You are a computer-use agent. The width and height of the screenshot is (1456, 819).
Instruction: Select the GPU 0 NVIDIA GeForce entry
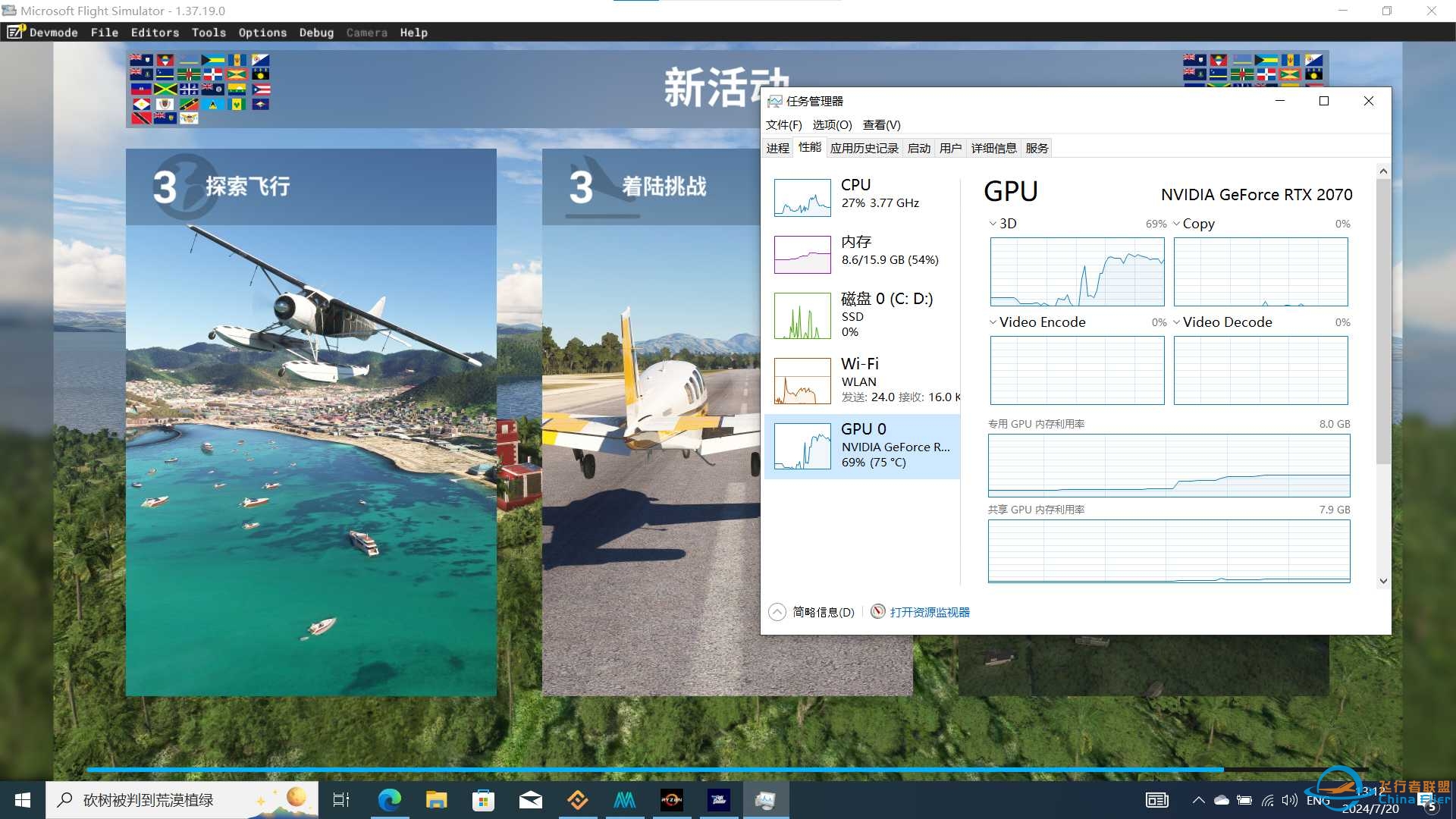click(x=863, y=446)
